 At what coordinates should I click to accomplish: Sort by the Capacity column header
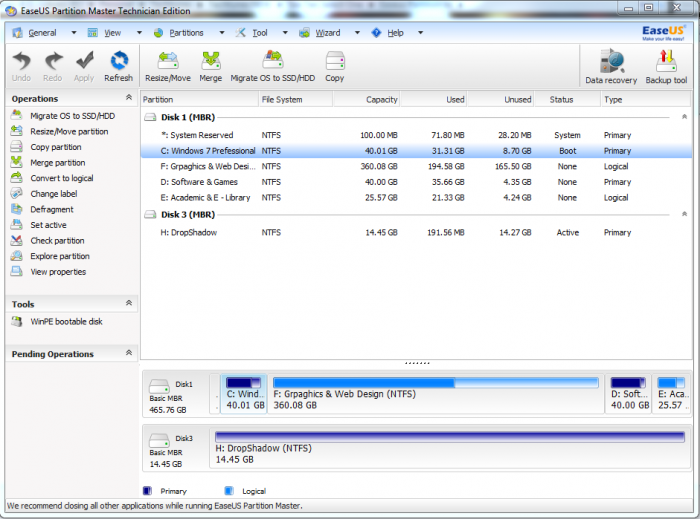pyautogui.click(x=367, y=100)
